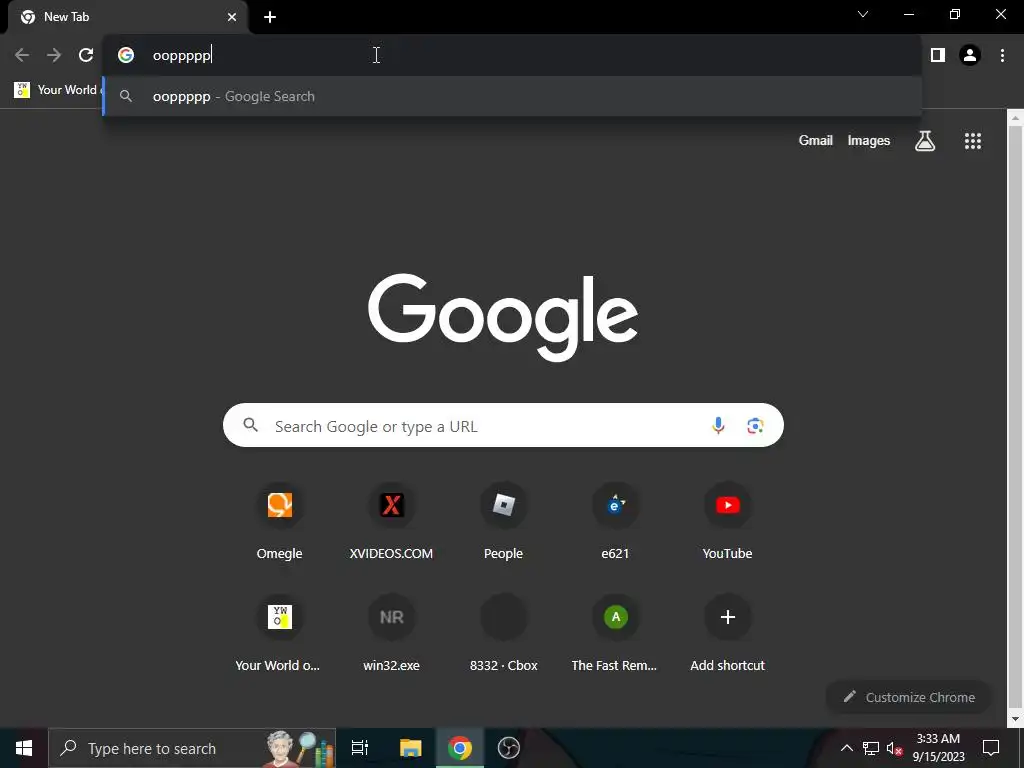Open the Windows Start menu
This screenshot has height=768, width=1024.
click(24, 748)
